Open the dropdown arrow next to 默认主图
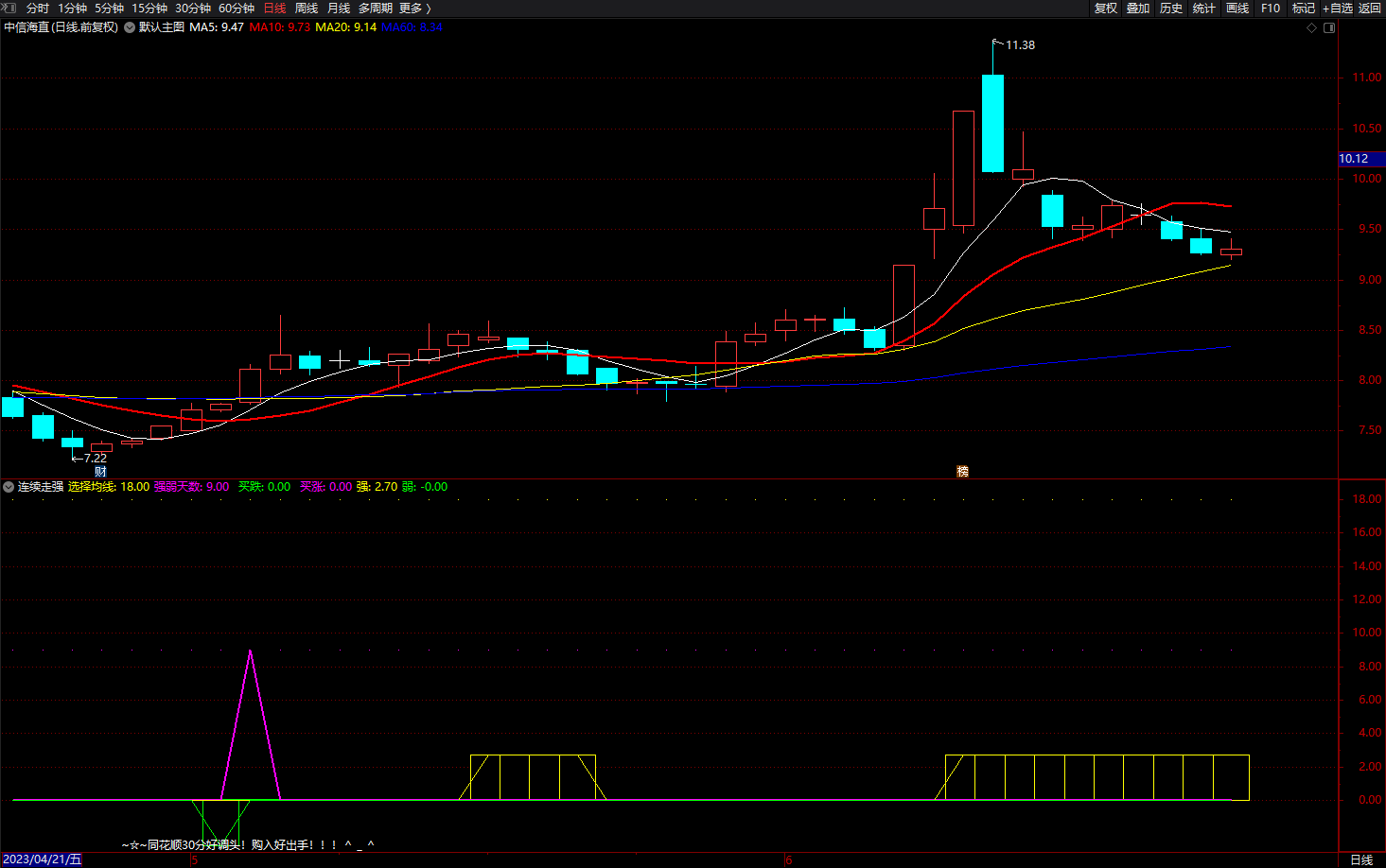 [130, 27]
